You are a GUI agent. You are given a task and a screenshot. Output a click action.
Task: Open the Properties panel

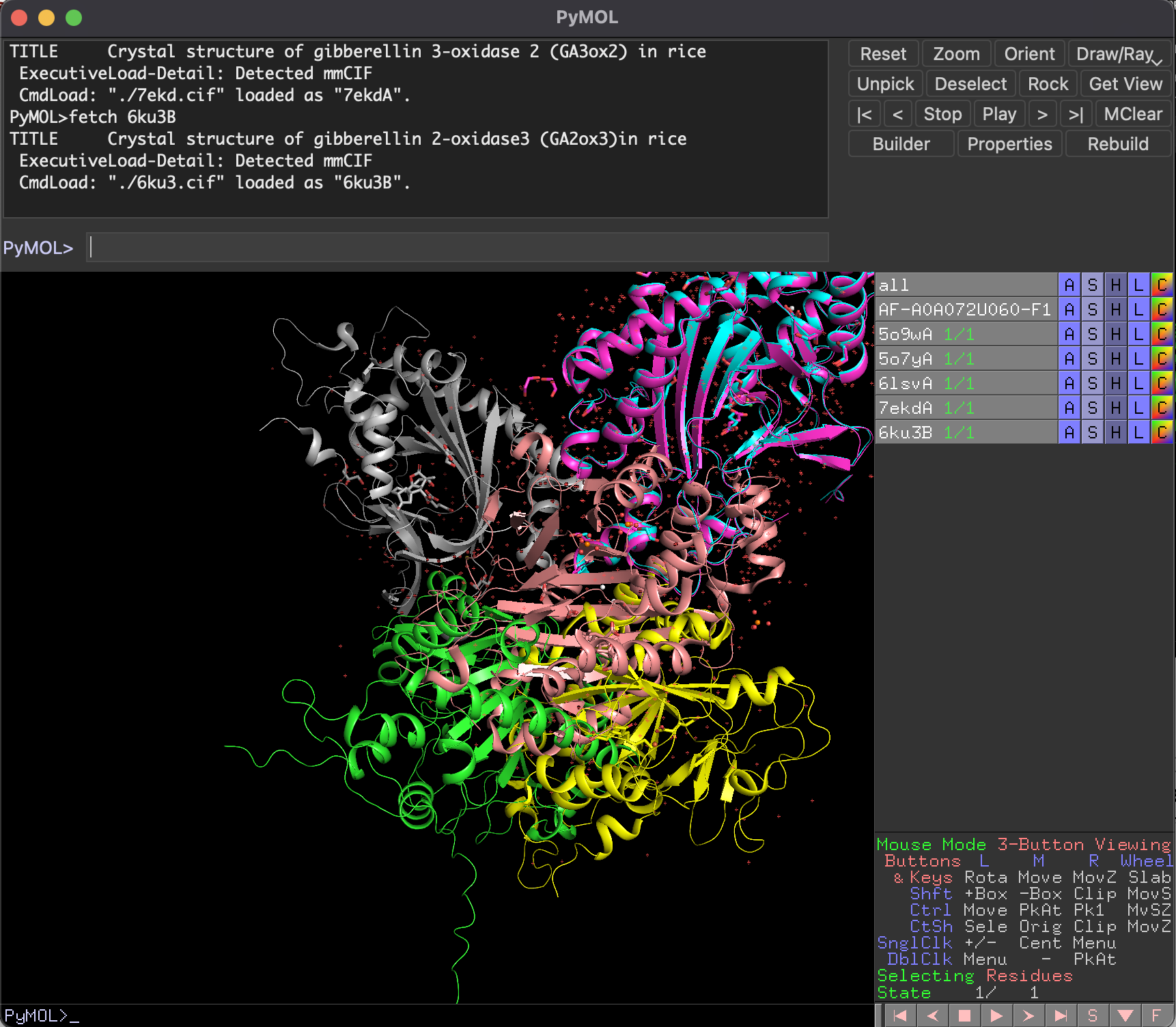pos(1009,144)
